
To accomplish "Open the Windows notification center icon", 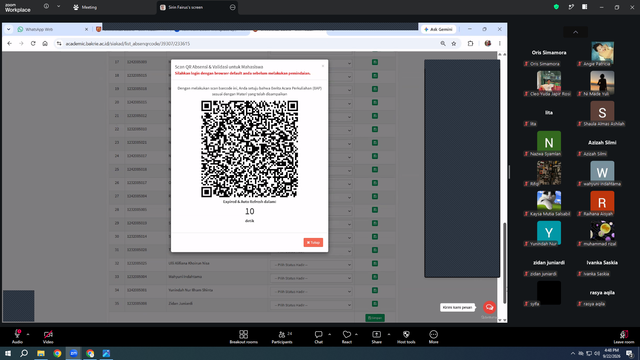I will point(629,353).
